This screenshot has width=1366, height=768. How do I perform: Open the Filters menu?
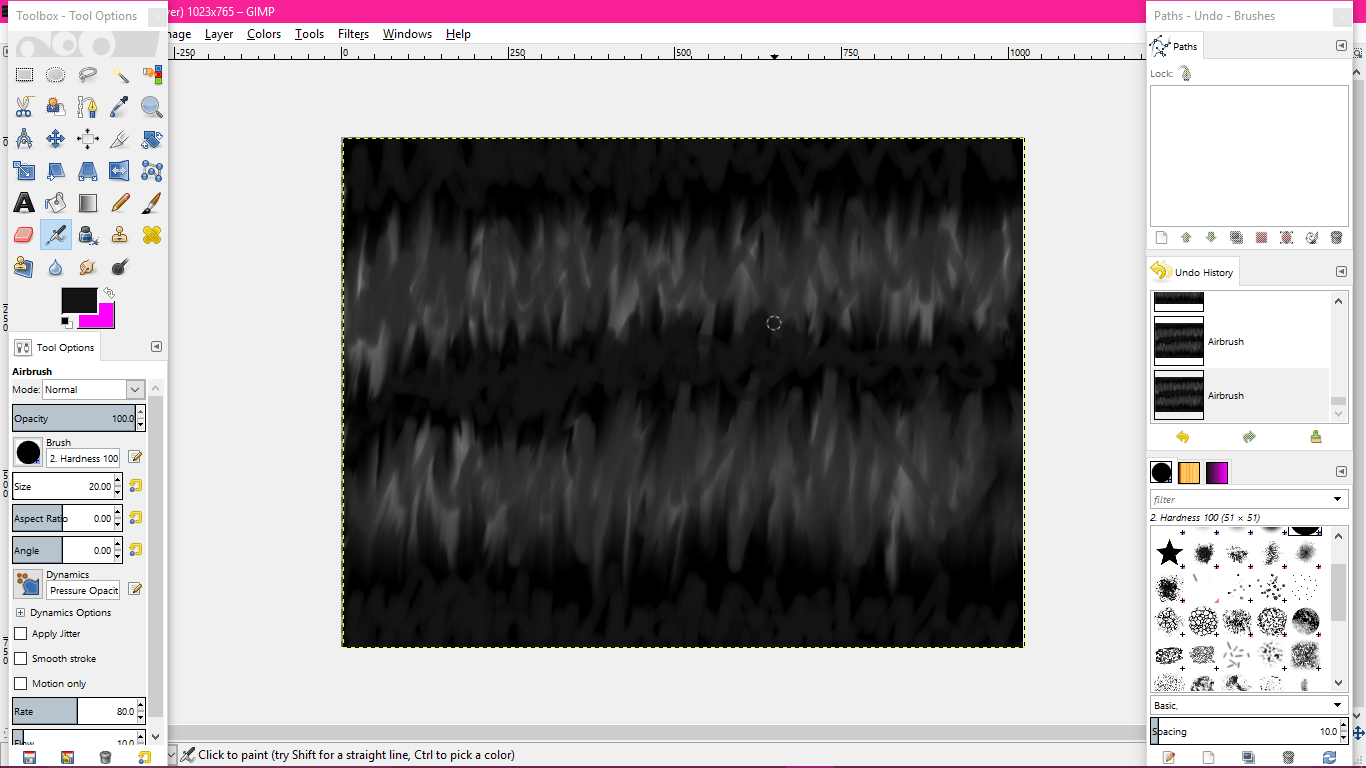click(353, 34)
